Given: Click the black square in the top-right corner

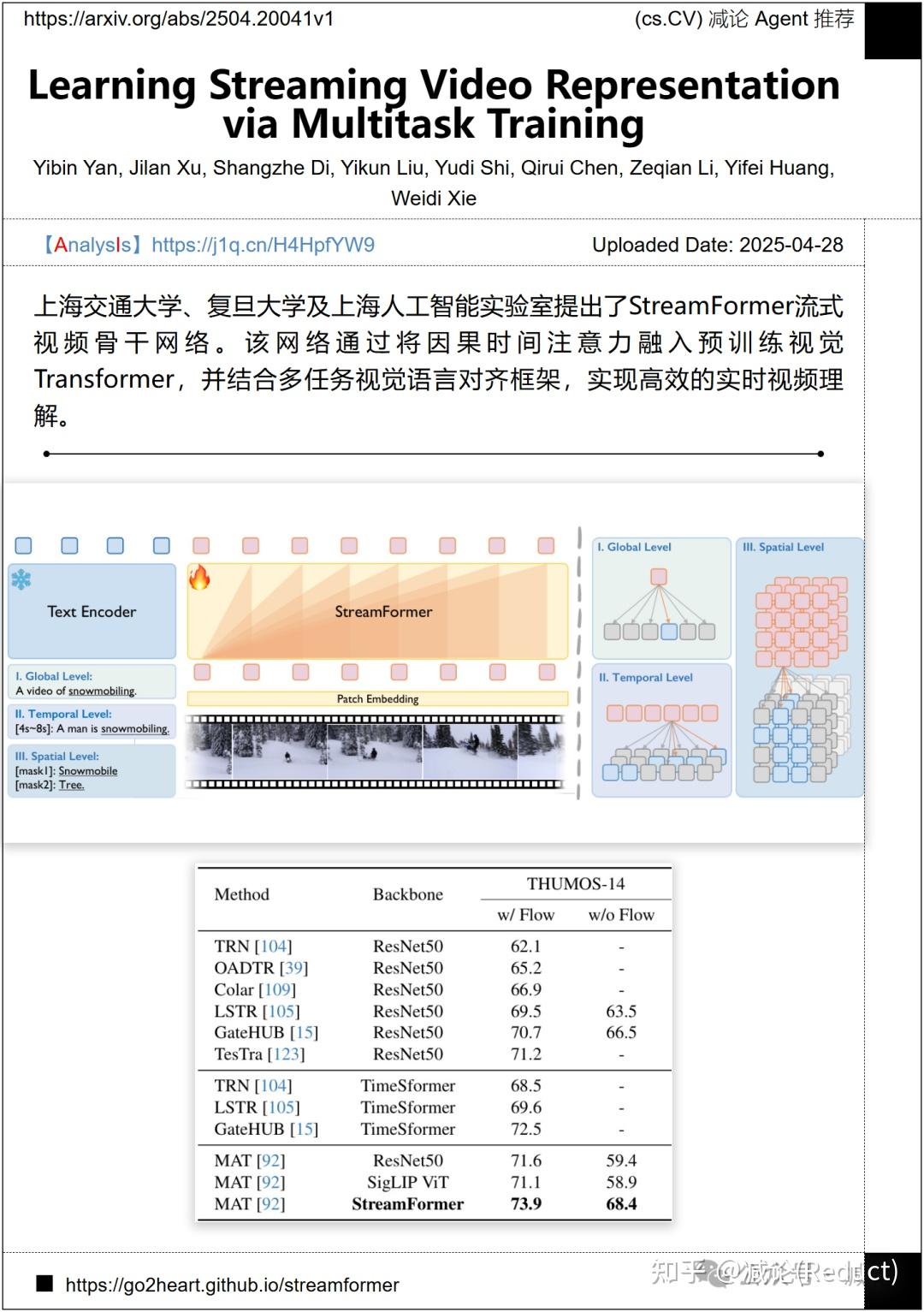Looking at the screenshot, I should (x=894, y=30).
